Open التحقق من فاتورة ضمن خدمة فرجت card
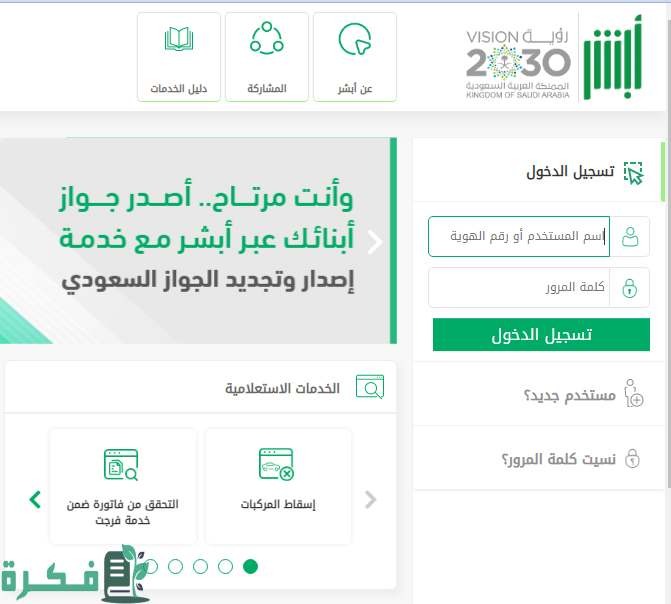671x604 pixels. point(123,486)
